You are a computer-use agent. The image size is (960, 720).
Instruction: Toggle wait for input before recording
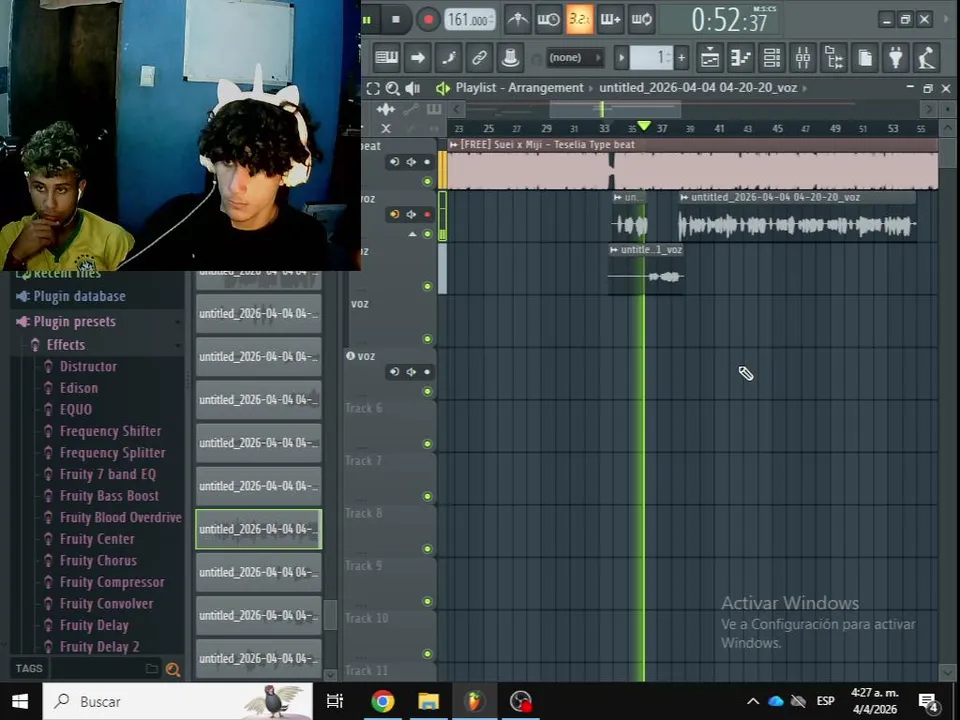548,20
